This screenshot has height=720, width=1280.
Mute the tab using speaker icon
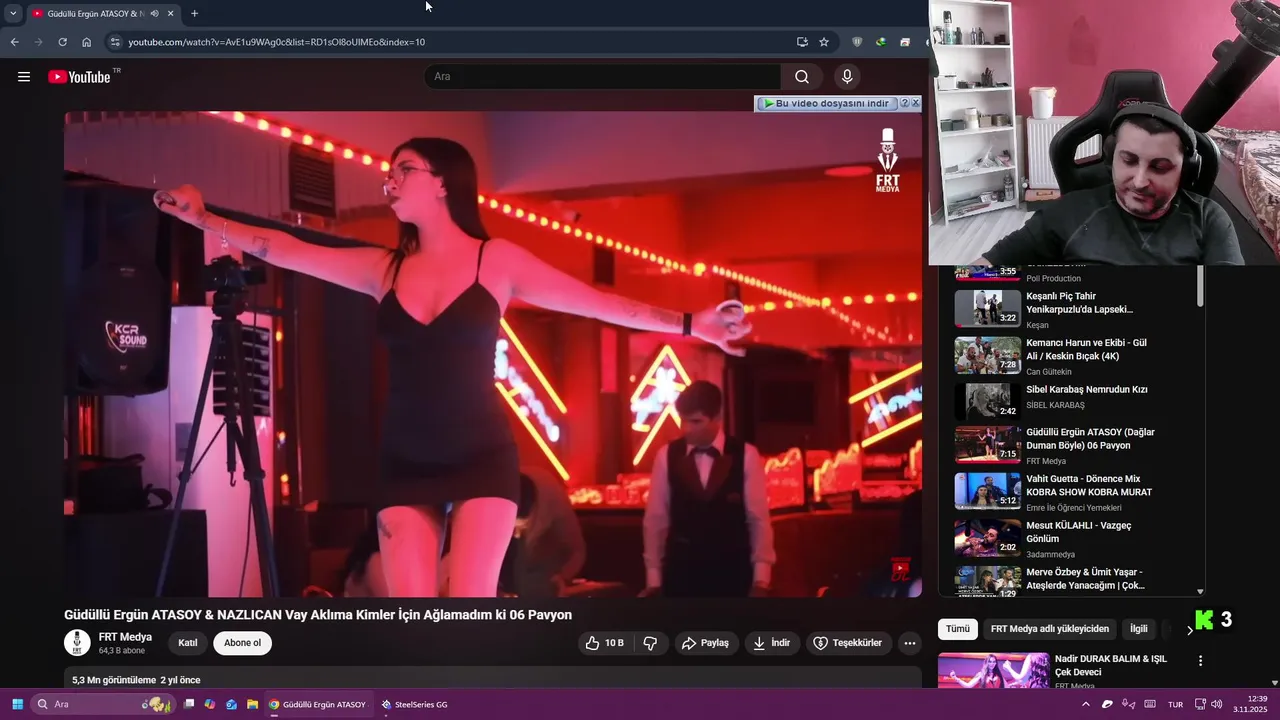coord(154,14)
